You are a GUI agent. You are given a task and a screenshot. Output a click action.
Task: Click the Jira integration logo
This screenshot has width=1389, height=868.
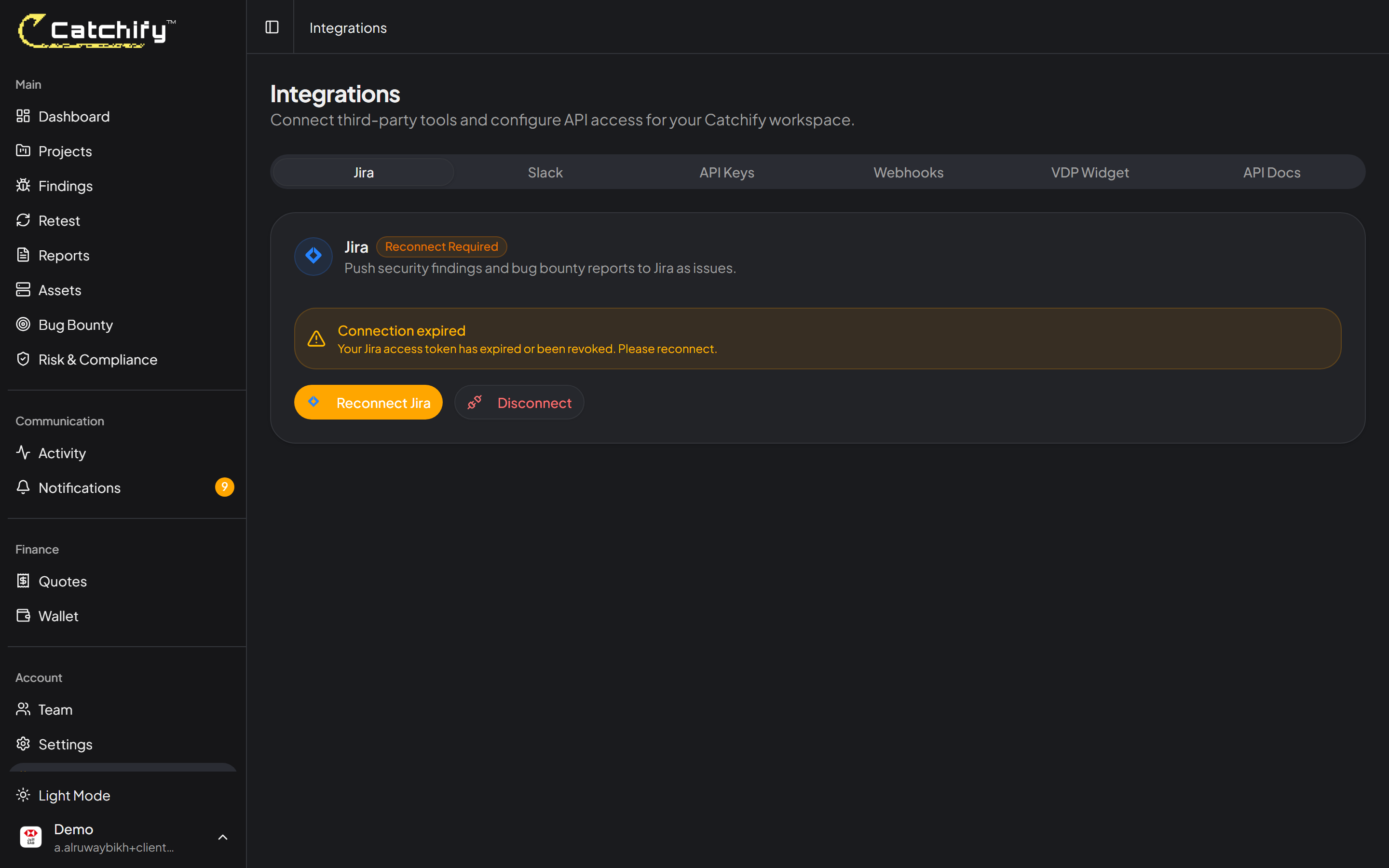[x=313, y=256]
